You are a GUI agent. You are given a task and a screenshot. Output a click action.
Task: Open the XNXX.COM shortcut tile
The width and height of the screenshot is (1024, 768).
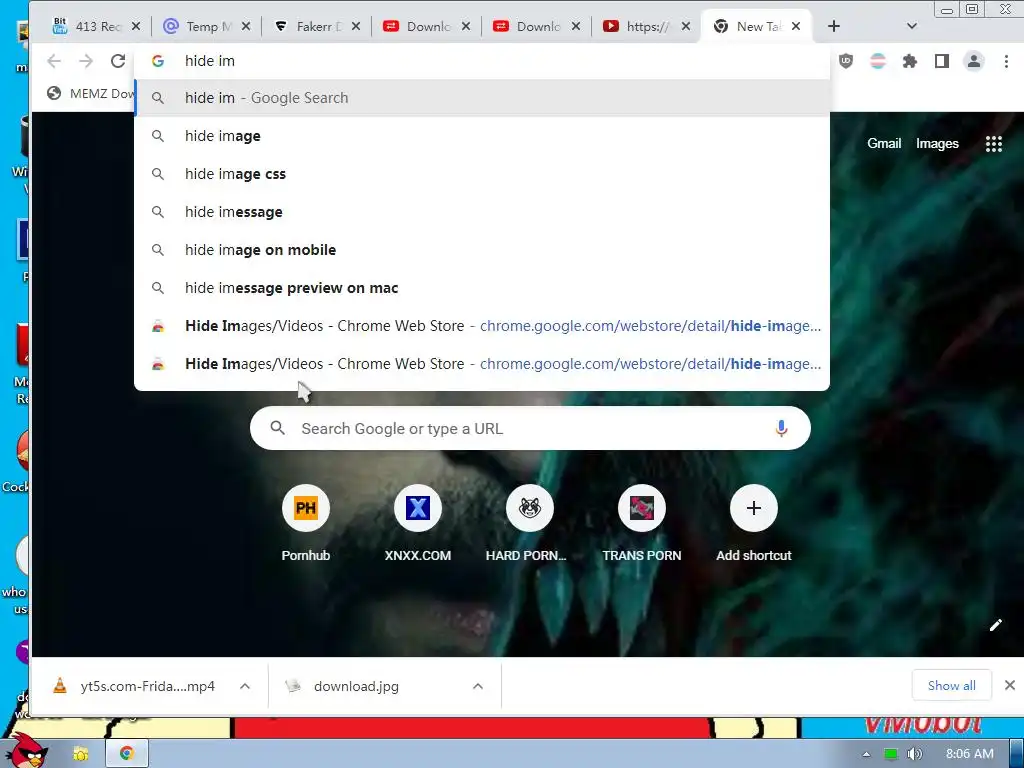tap(418, 524)
